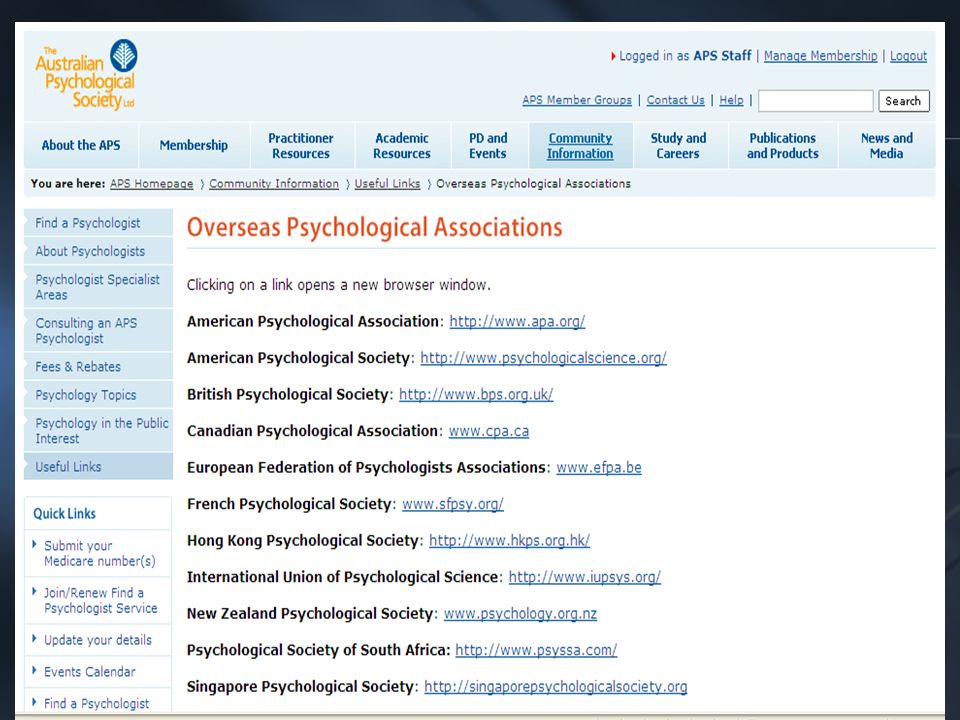Viewport: 960px width, 720px height.
Task: Open Update your details quick link
Action: pyautogui.click(x=97, y=640)
